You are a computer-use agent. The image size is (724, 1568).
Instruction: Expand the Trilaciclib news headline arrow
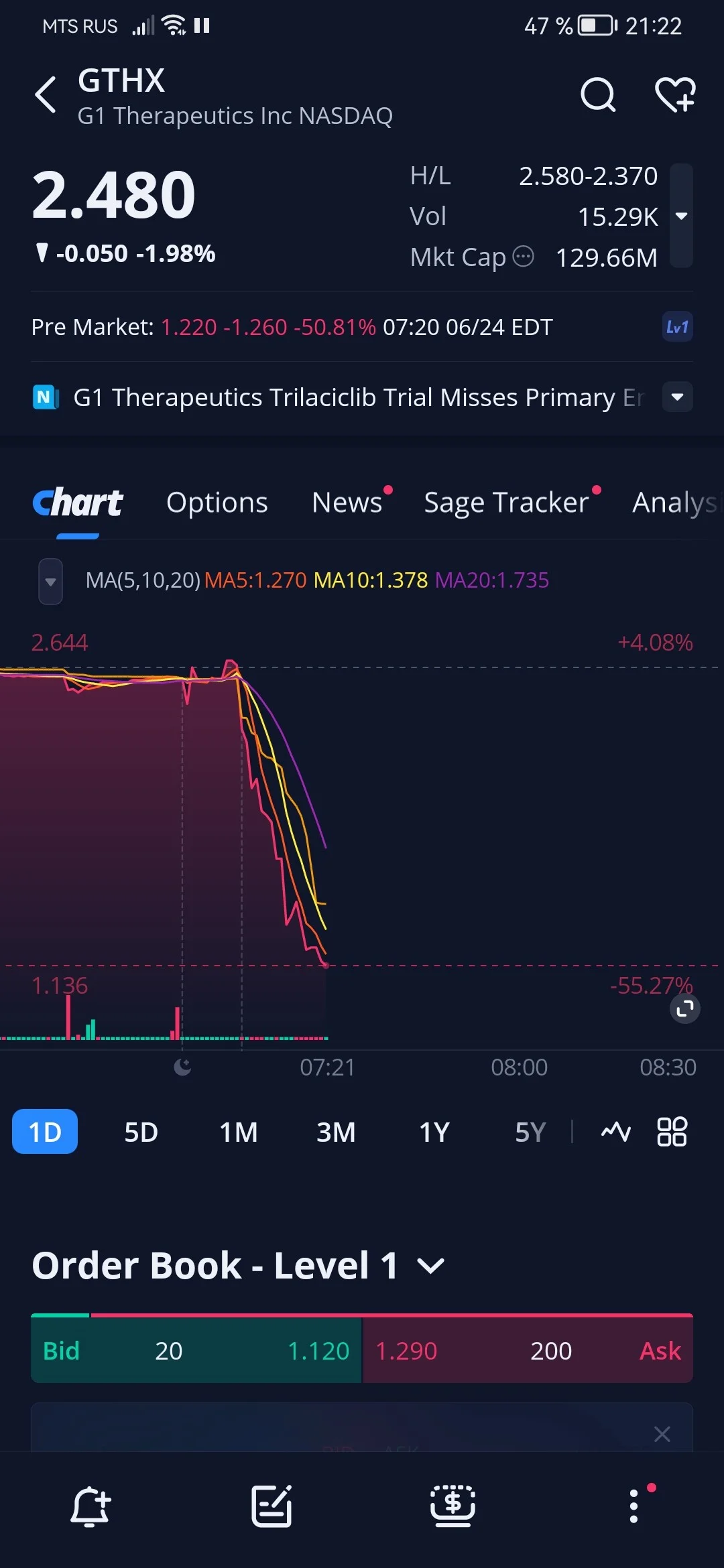tap(678, 397)
